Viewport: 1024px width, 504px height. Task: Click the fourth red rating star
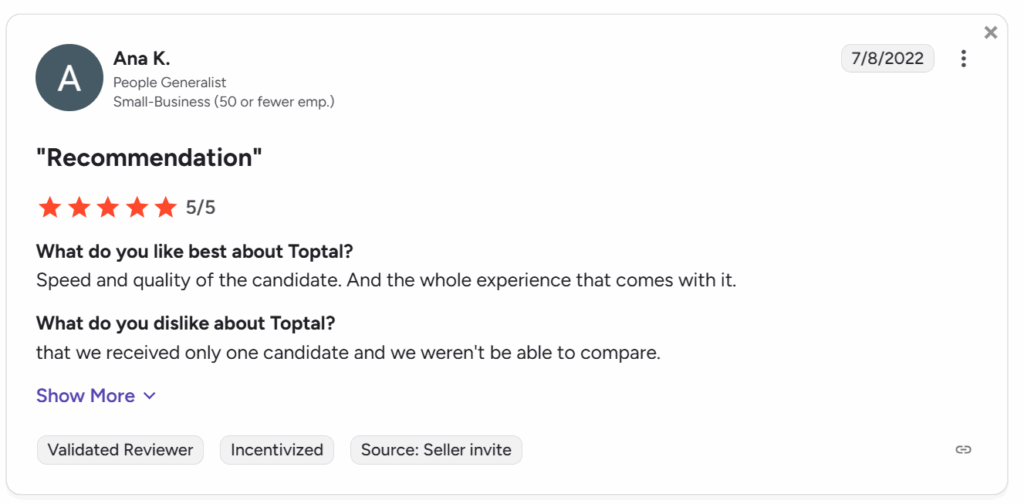(137, 208)
